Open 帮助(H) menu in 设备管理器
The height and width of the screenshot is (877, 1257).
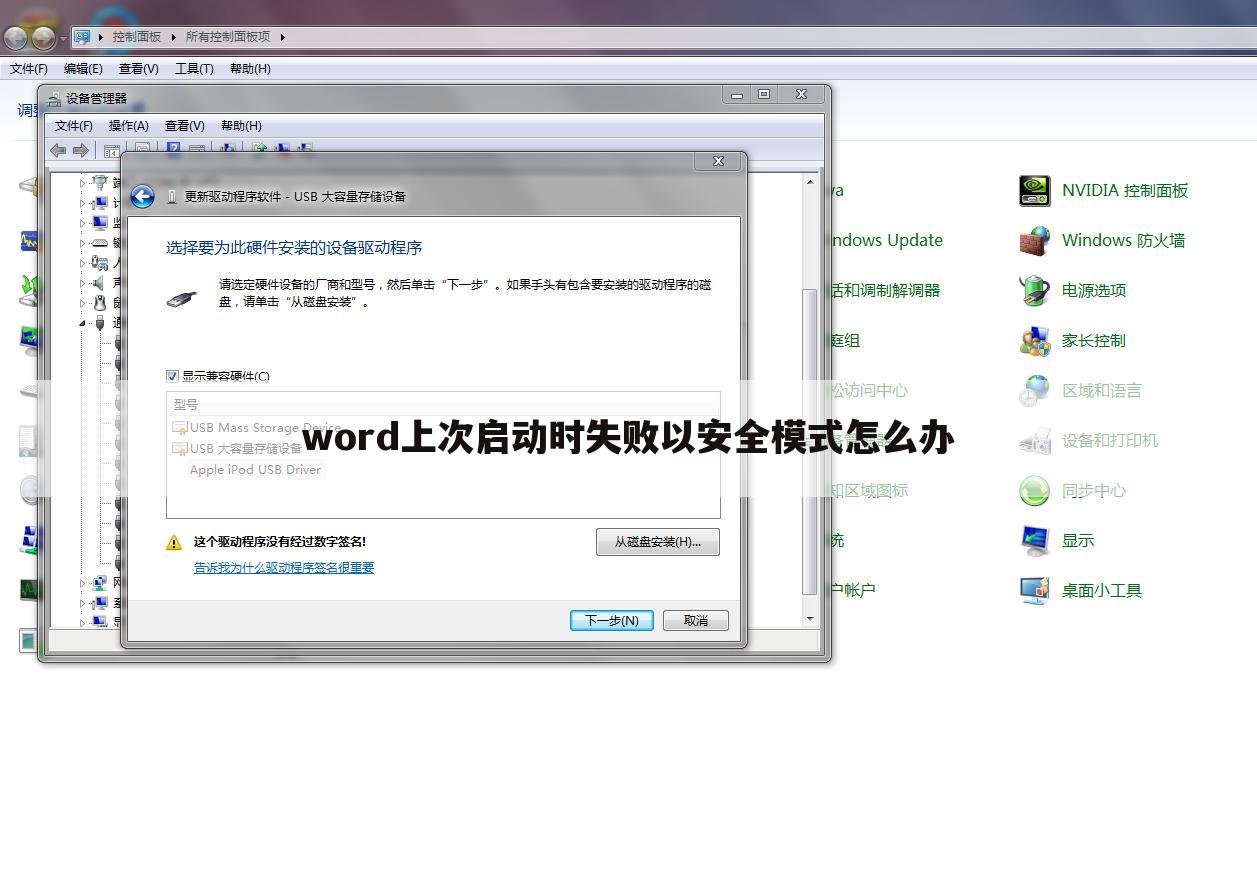pos(241,126)
